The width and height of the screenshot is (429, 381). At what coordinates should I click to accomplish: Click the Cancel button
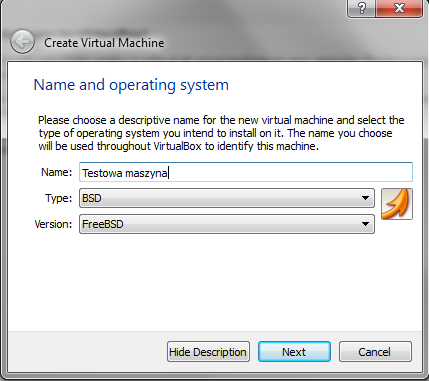375,352
